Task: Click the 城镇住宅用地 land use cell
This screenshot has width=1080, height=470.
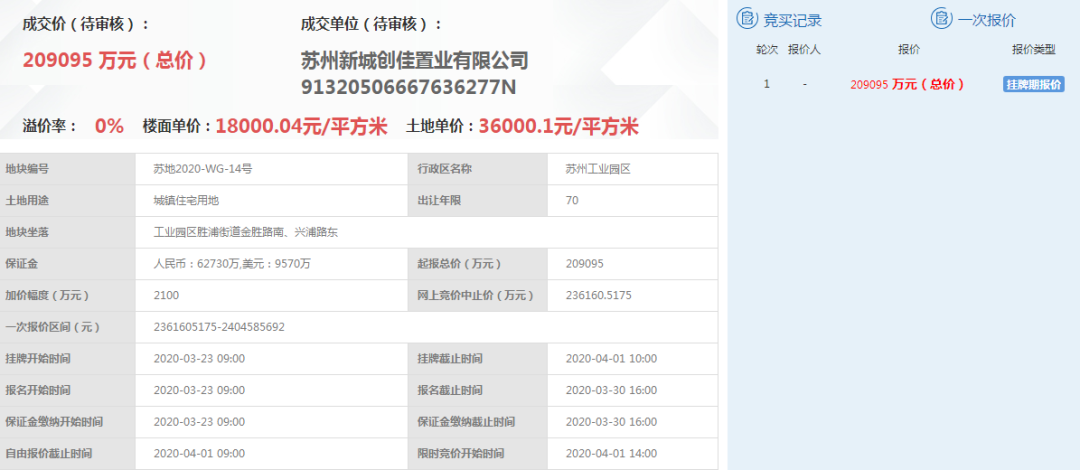Action: click(186, 201)
